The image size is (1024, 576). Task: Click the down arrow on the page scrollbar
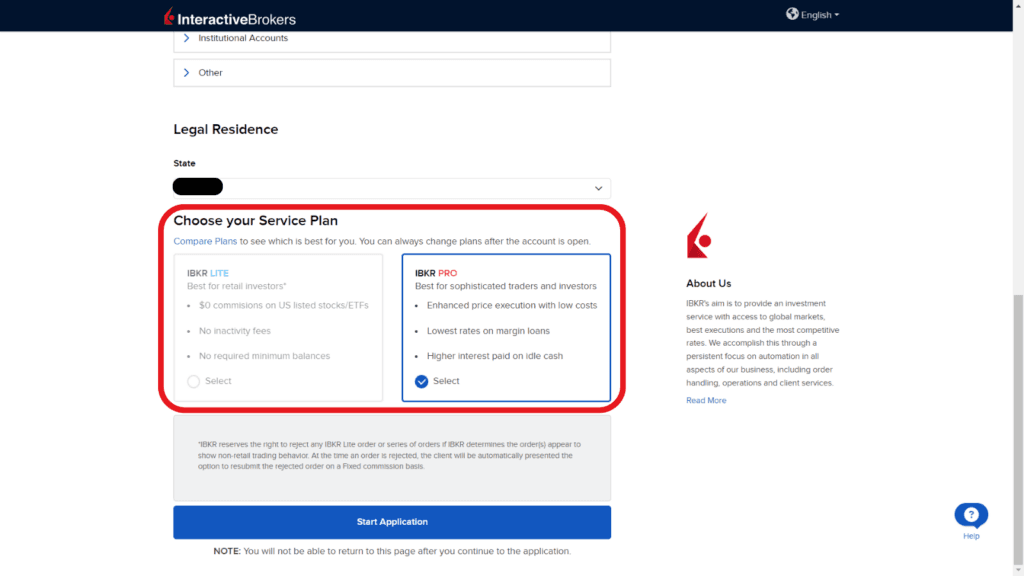(1017, 569)
